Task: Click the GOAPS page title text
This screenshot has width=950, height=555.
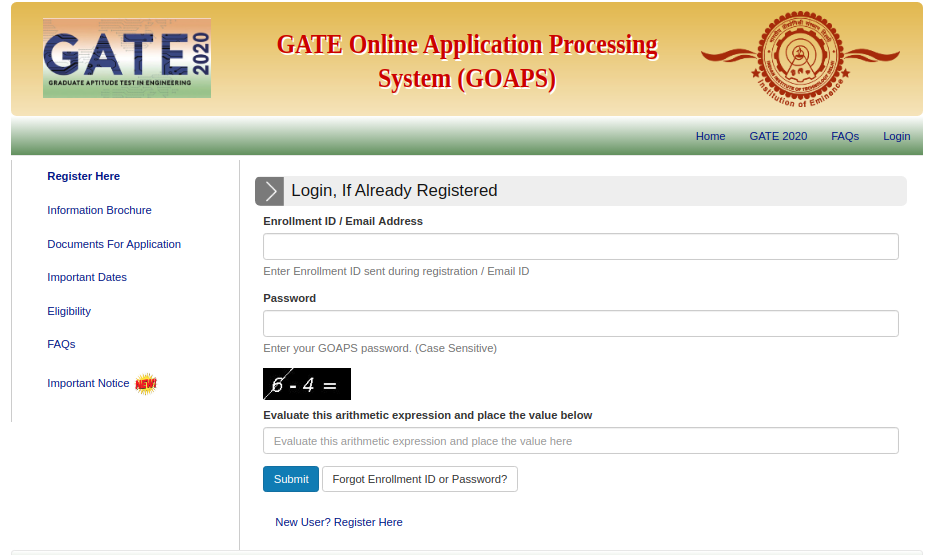Action: [x=467, y=61]
